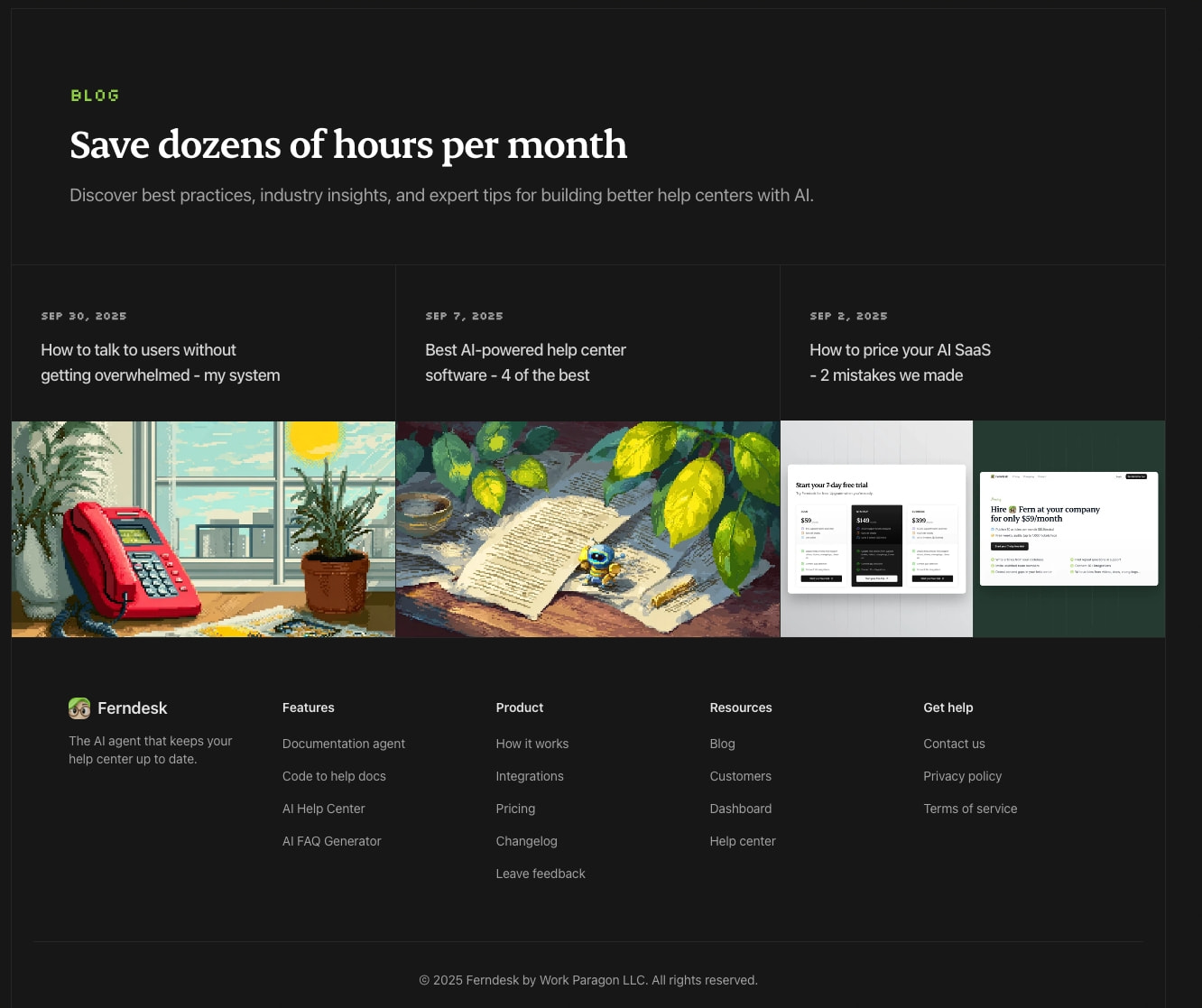Go to Integrations page
Screen dimensions: 1202x1008
coord(530,776)
